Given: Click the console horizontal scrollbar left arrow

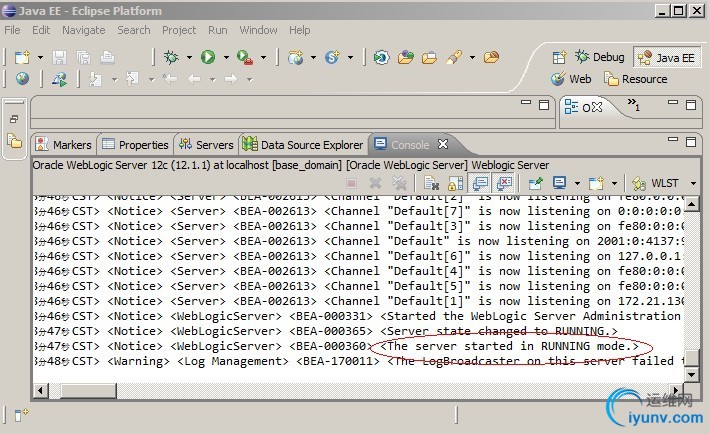Looking at the screenshot, I should pos(41,391).
